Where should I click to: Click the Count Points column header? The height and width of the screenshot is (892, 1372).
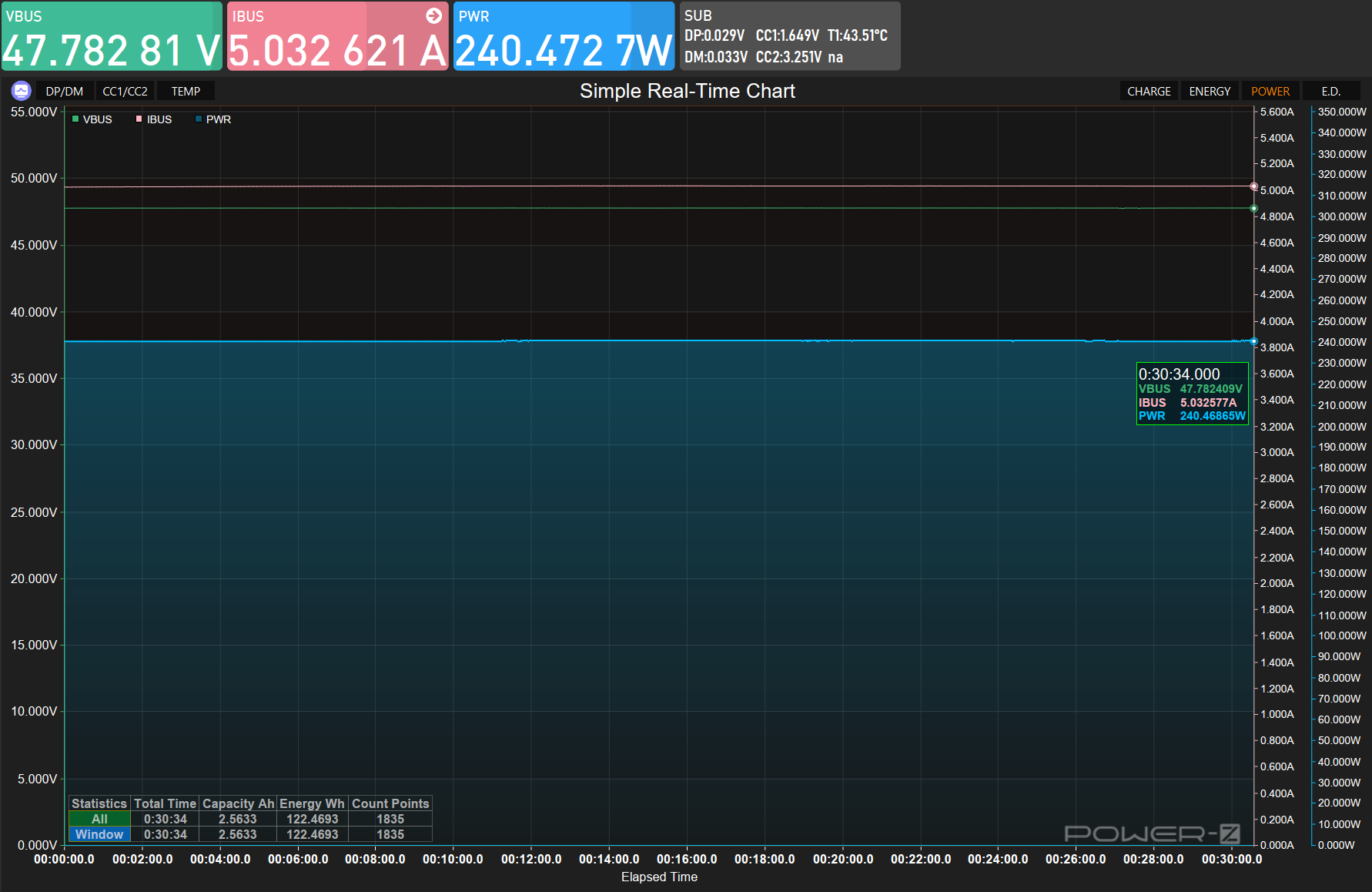[x=390, y=803]
